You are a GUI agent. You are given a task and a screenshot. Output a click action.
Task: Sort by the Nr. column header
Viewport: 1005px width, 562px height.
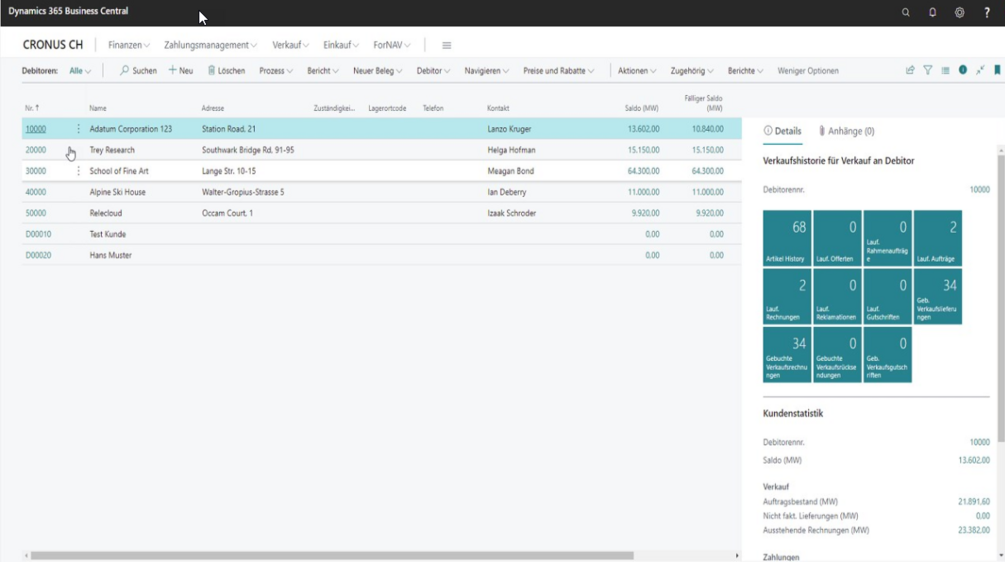click(32, 108)
